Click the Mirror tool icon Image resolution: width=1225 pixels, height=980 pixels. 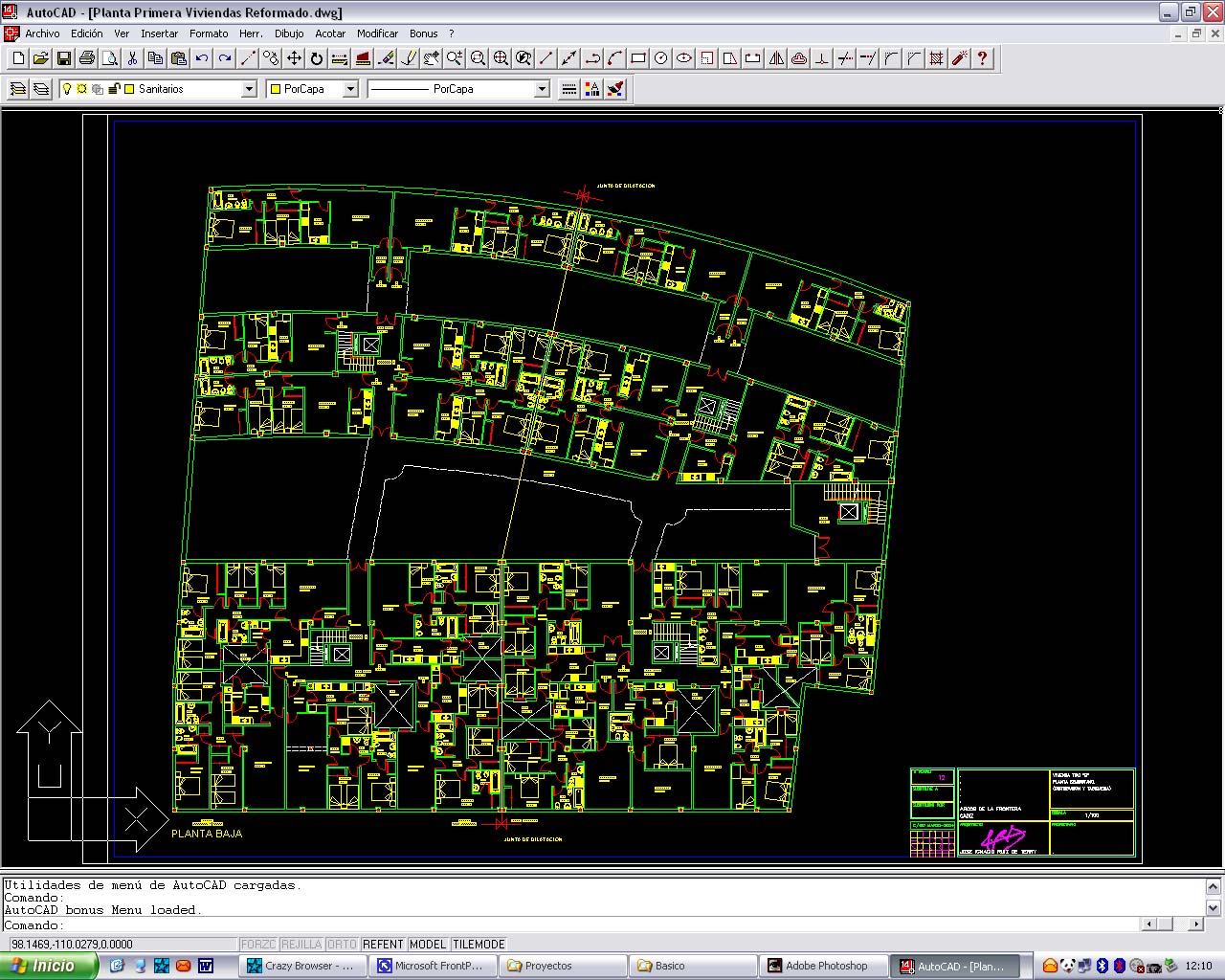776,58
